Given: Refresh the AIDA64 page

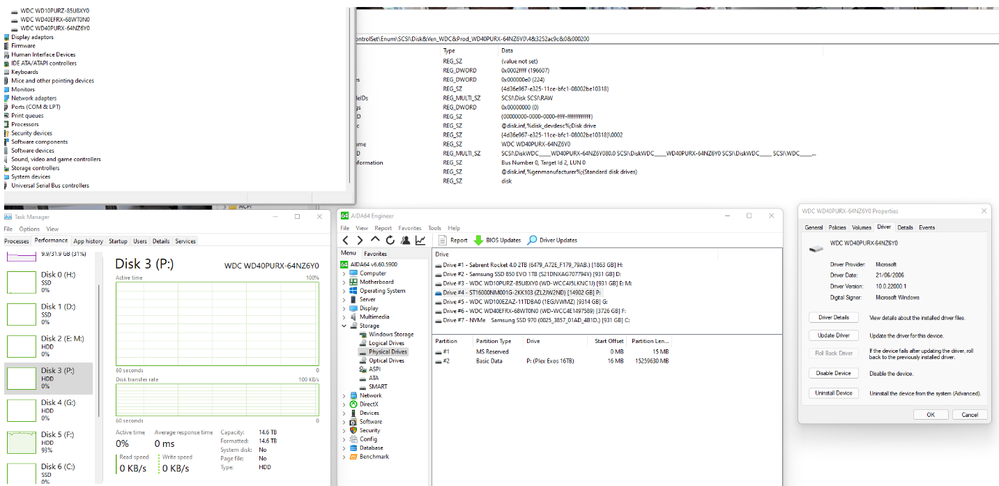Looking at the screenshot, I should point(390,240).
